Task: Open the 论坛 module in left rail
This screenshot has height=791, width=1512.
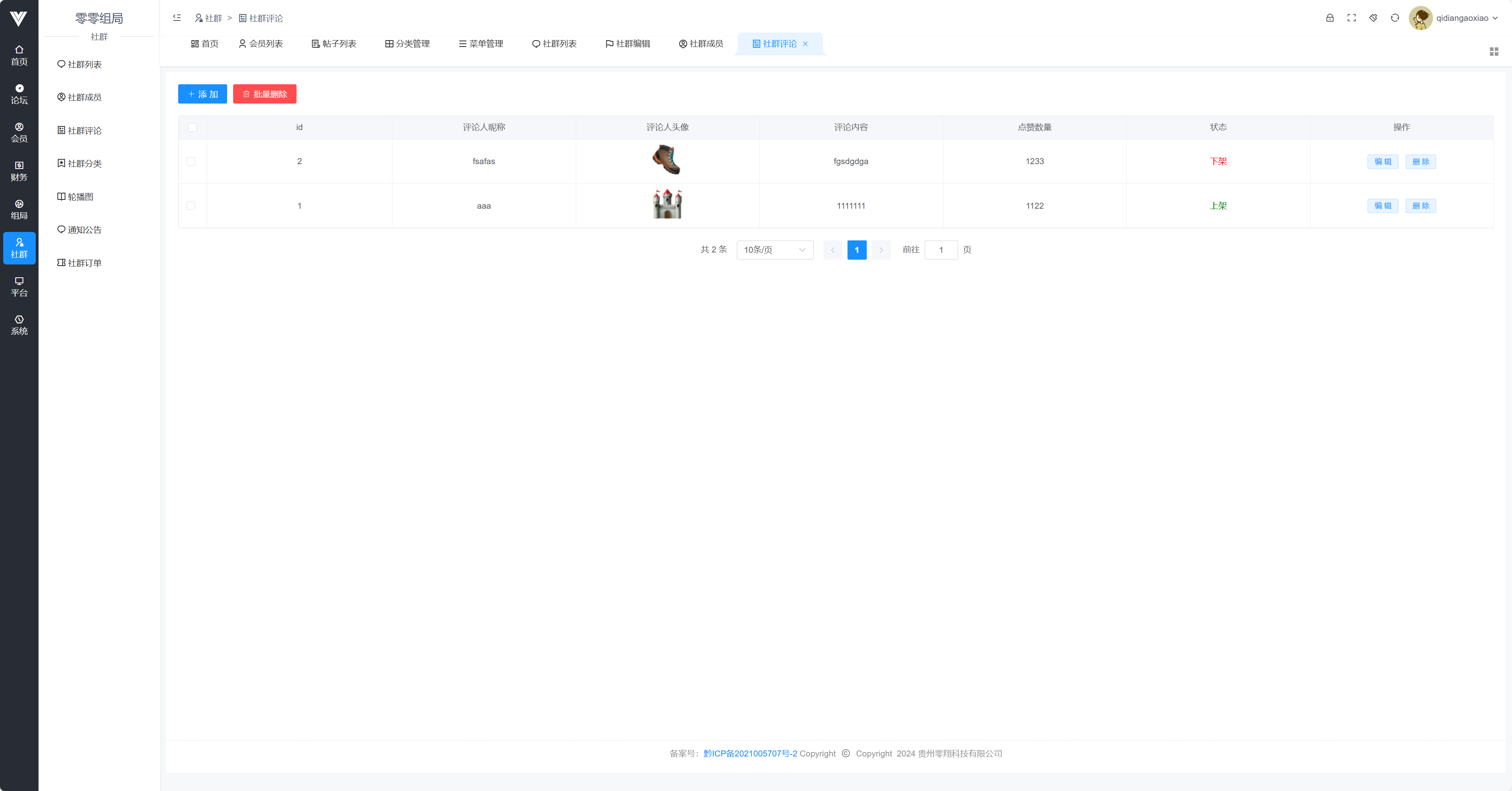Action: click(x=19, y=94)
